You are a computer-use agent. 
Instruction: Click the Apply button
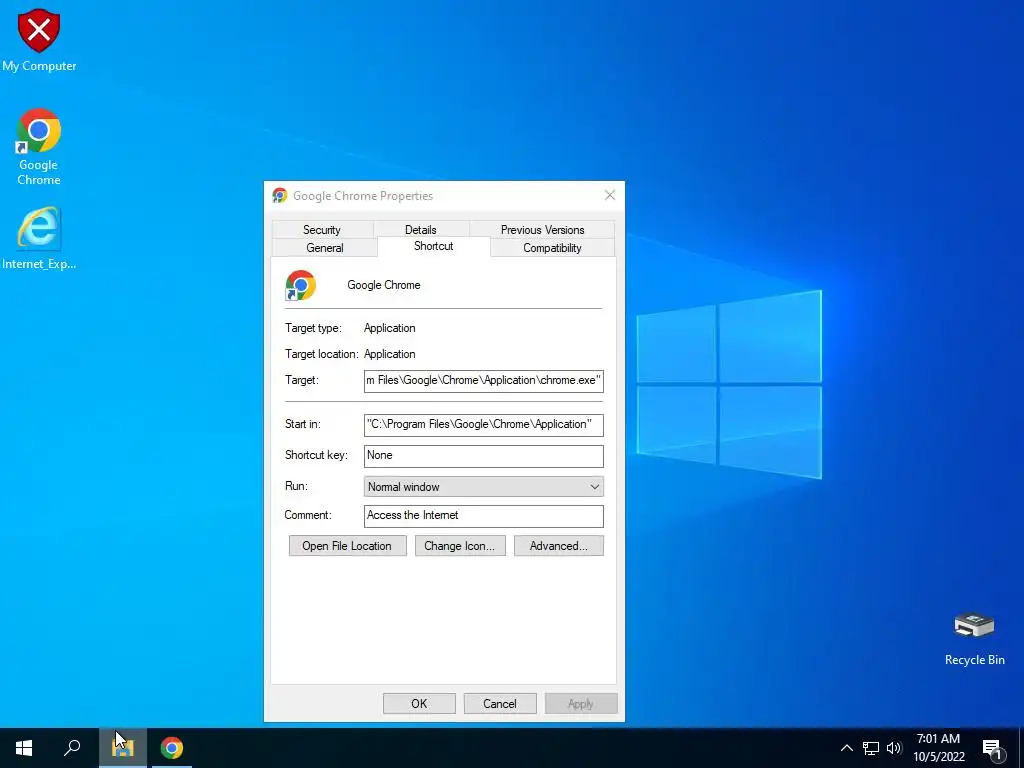point(581,703)
